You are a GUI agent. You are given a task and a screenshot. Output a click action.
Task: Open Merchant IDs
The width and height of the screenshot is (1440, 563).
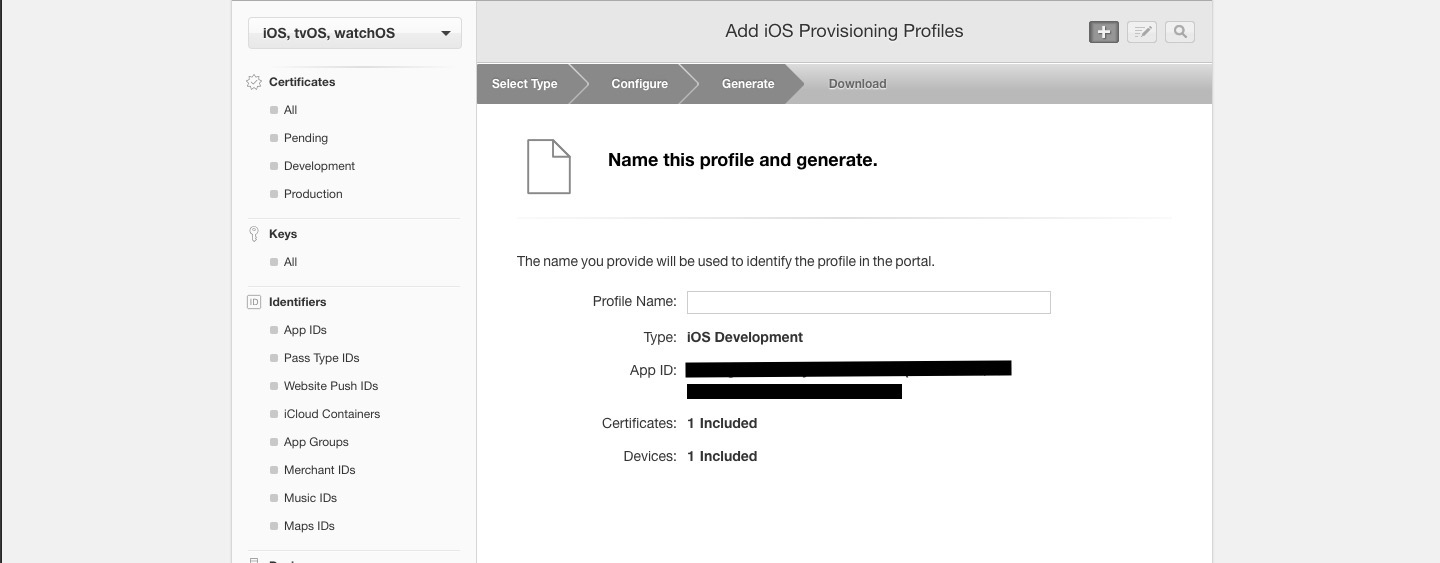point(319,470)
